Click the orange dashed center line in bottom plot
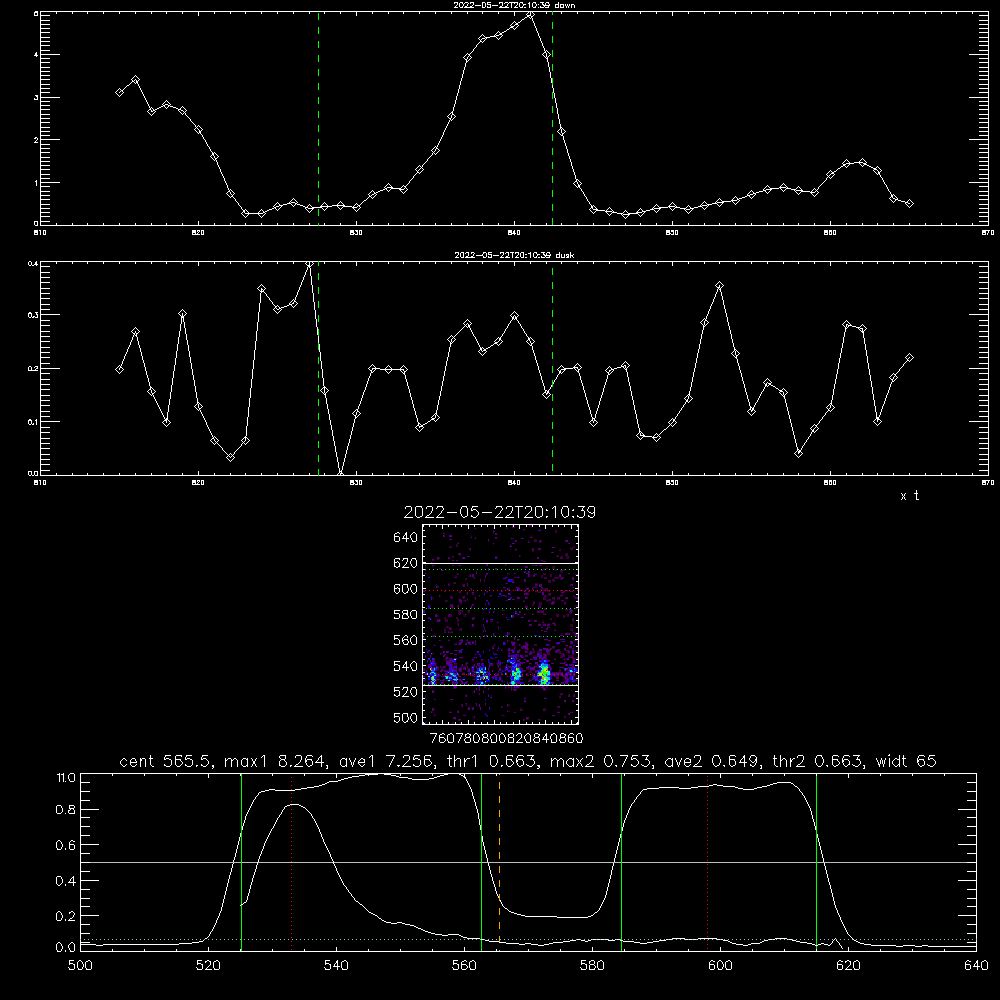 coord(499,861)
